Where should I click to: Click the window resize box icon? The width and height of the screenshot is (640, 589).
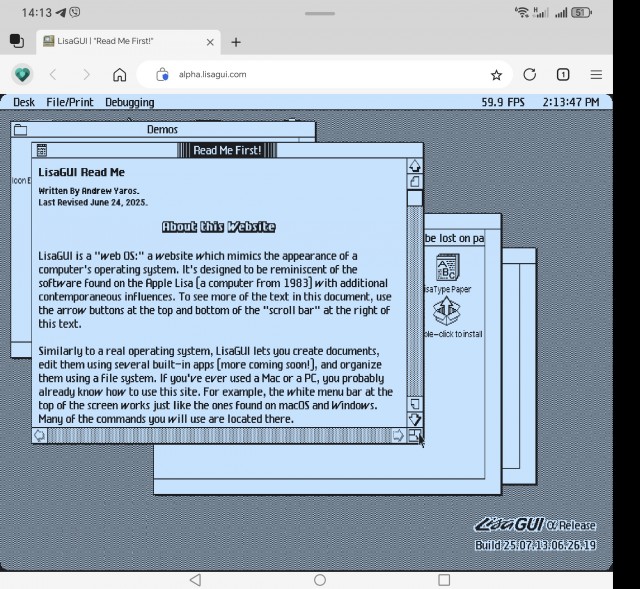[x=414, y=436]
